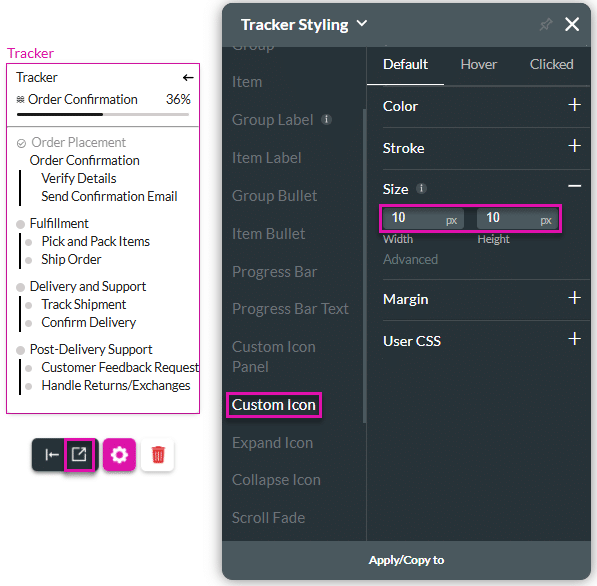This screenshot has height=586, width=597.
Task: Select Progress Bar Text in styling list
Action: tap(291, 309)
